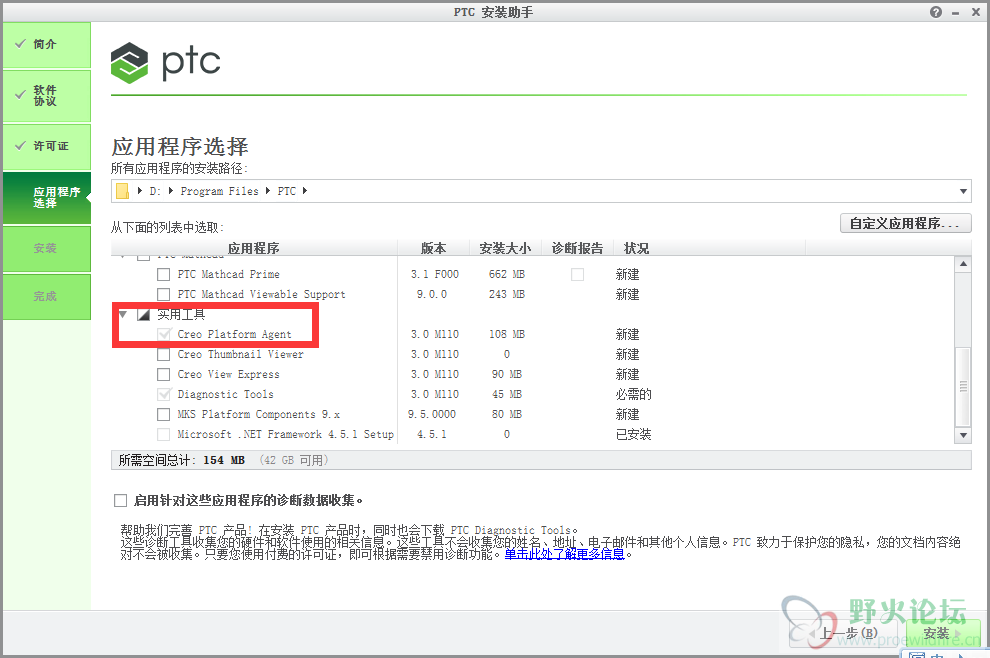Viewport: 990px width, 658px height.
Task: Click the 诊断报告 column header
Action: pos(577,248)
